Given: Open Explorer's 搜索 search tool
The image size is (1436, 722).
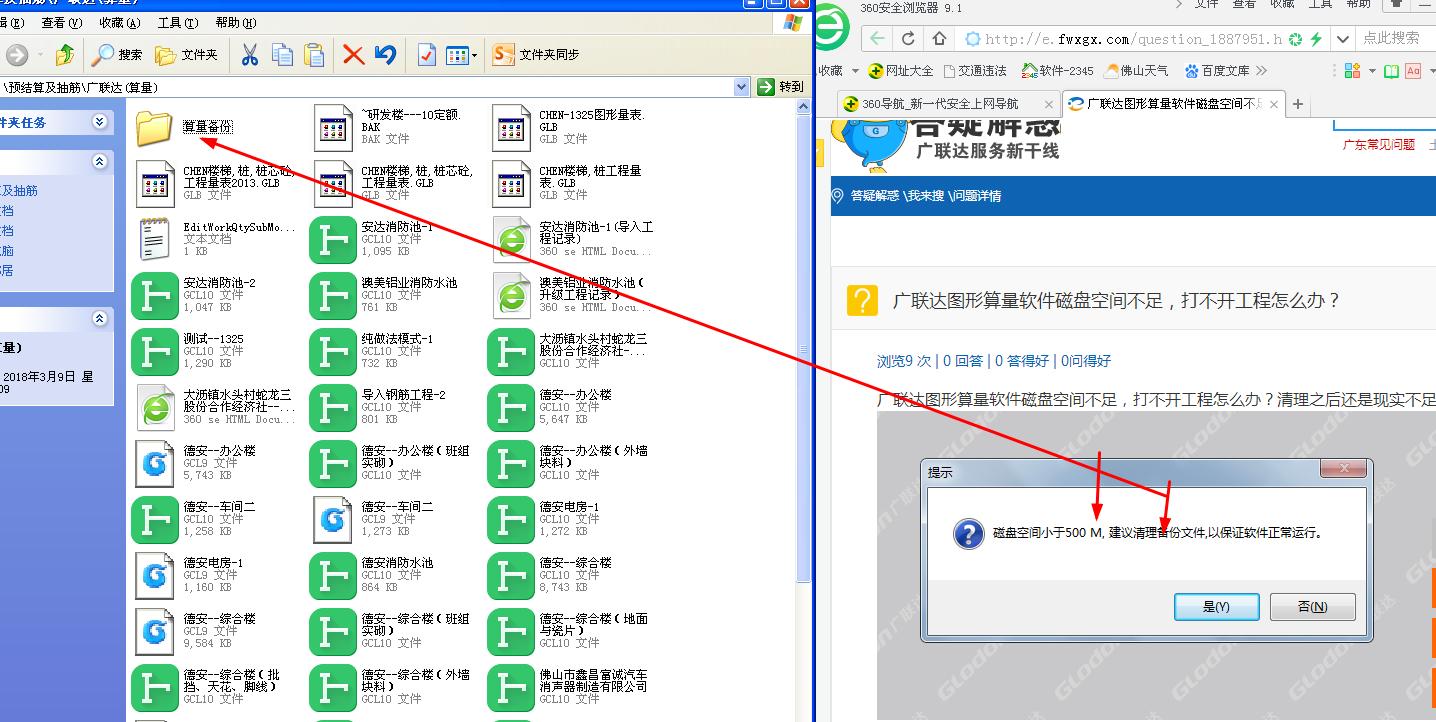Looking at the screenshot, I should (118, 54).
